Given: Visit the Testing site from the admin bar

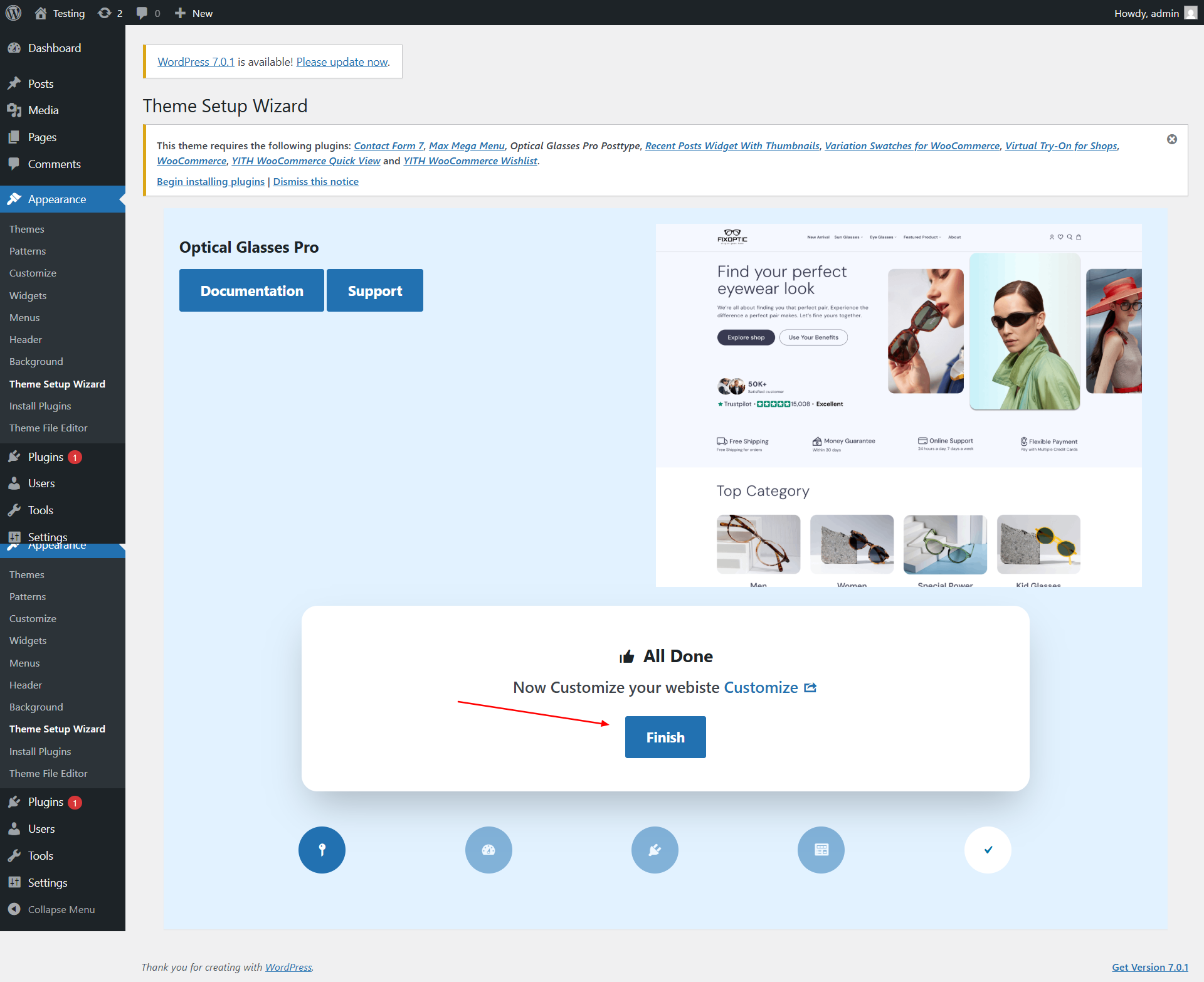Looking at the screenshot, I should click(x=60, y=13).
